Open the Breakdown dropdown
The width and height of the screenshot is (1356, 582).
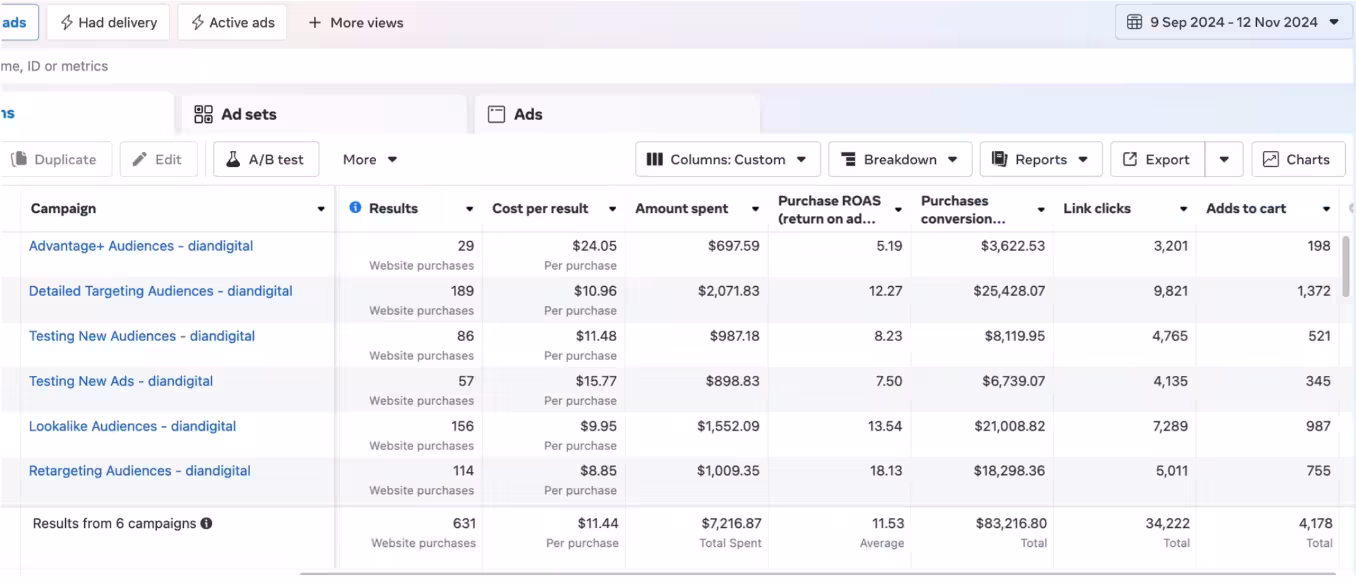click(900, 159)
